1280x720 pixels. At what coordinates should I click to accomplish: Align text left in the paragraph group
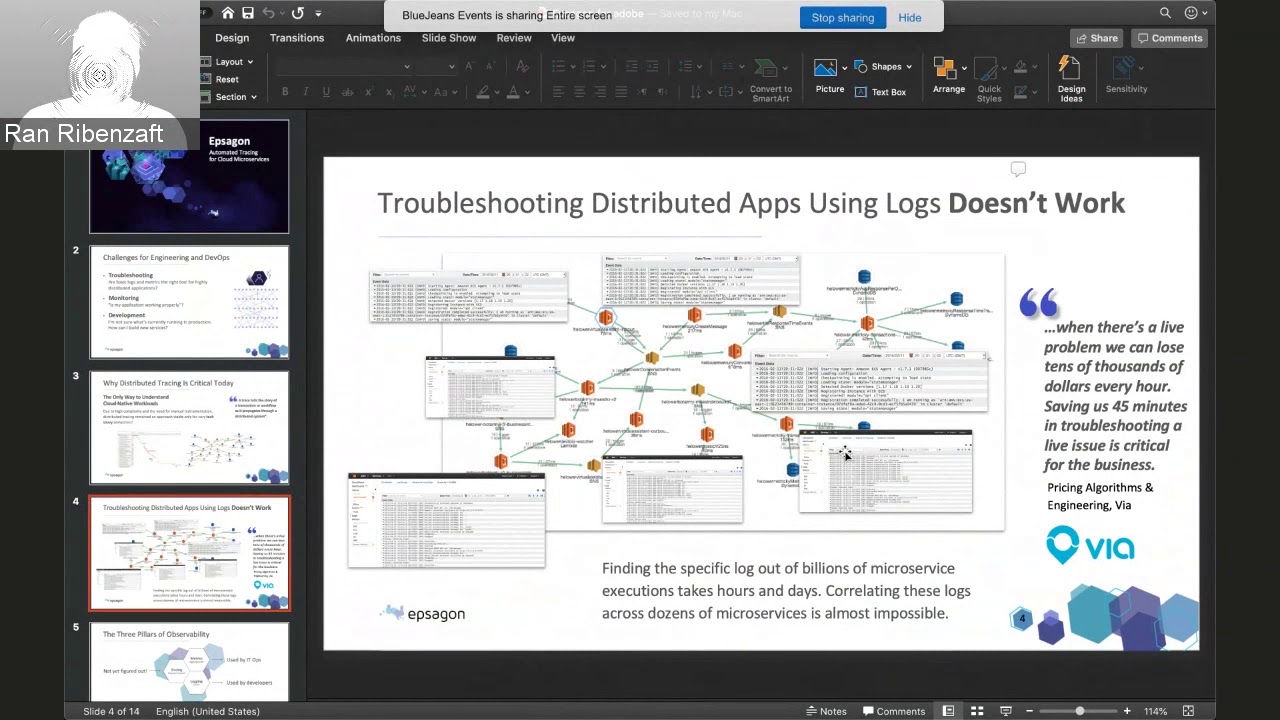click(558, 92)
